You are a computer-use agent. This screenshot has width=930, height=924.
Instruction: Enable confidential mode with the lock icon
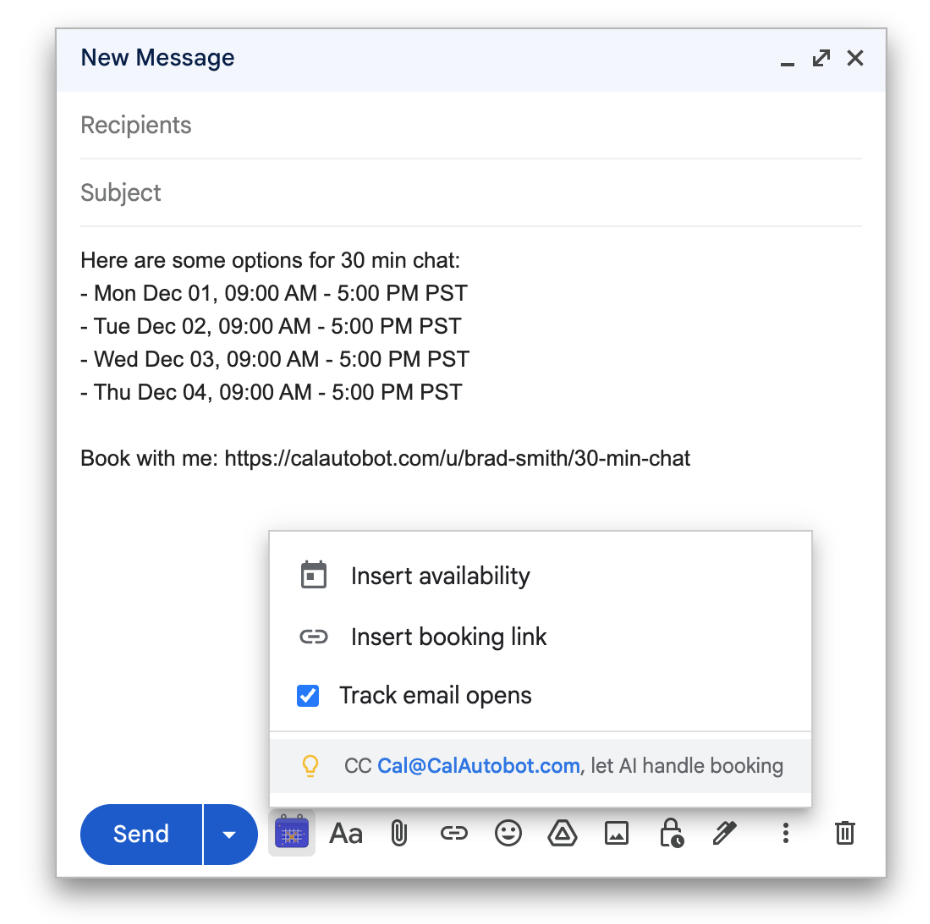pyautogui.click(x=670, y=832)
